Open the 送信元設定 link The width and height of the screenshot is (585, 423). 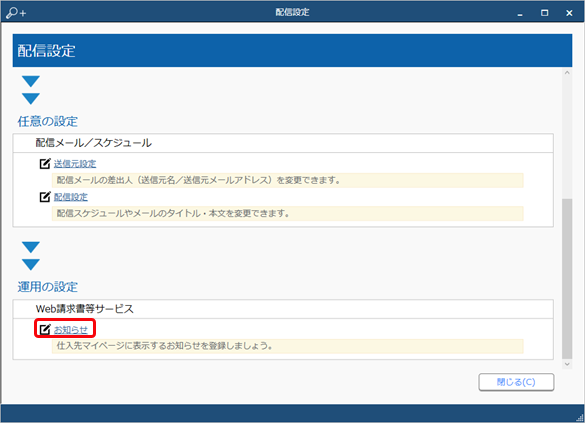click(75, 164)
